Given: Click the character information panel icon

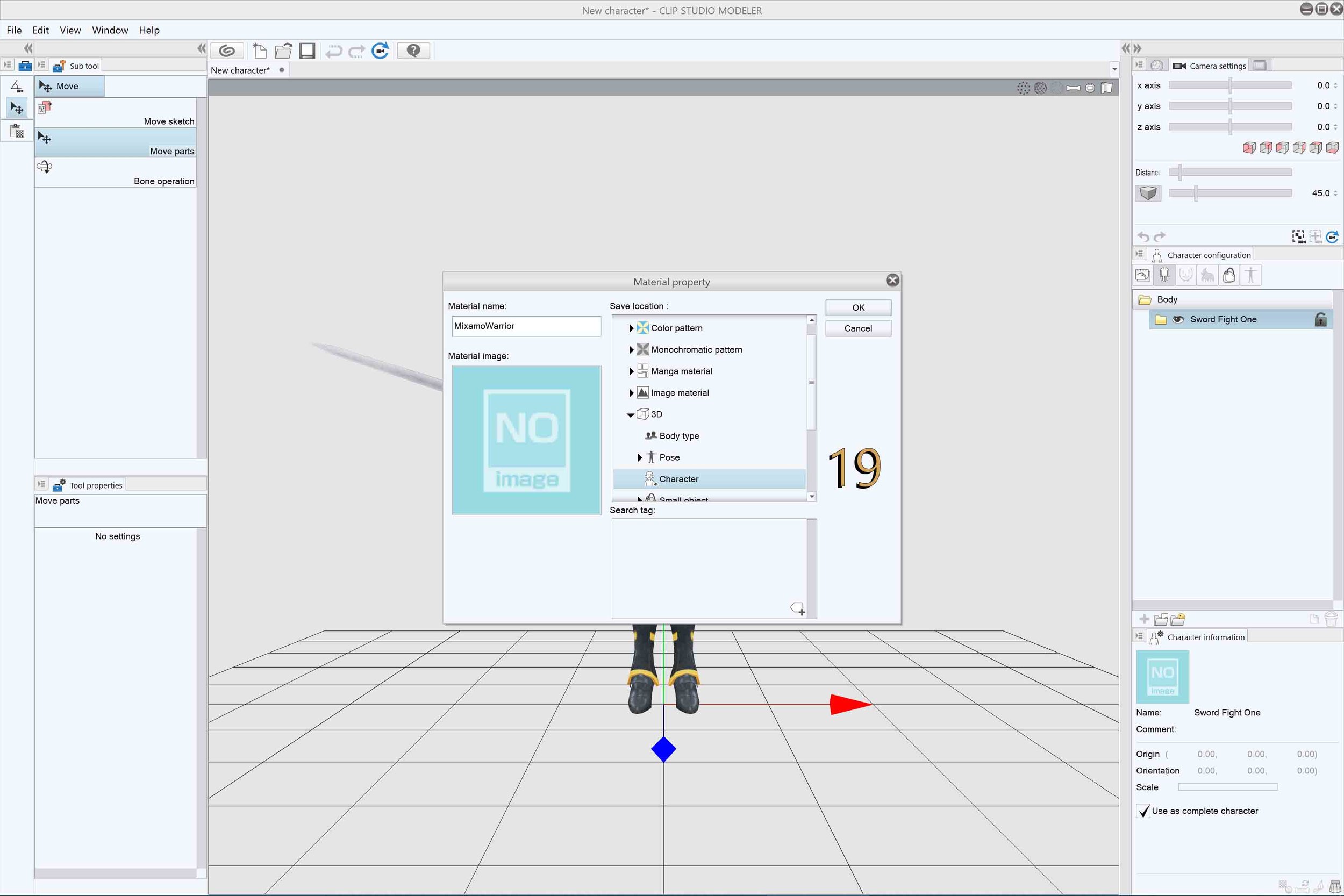Looking at the screenshot, I should (x=1156, y=637).
